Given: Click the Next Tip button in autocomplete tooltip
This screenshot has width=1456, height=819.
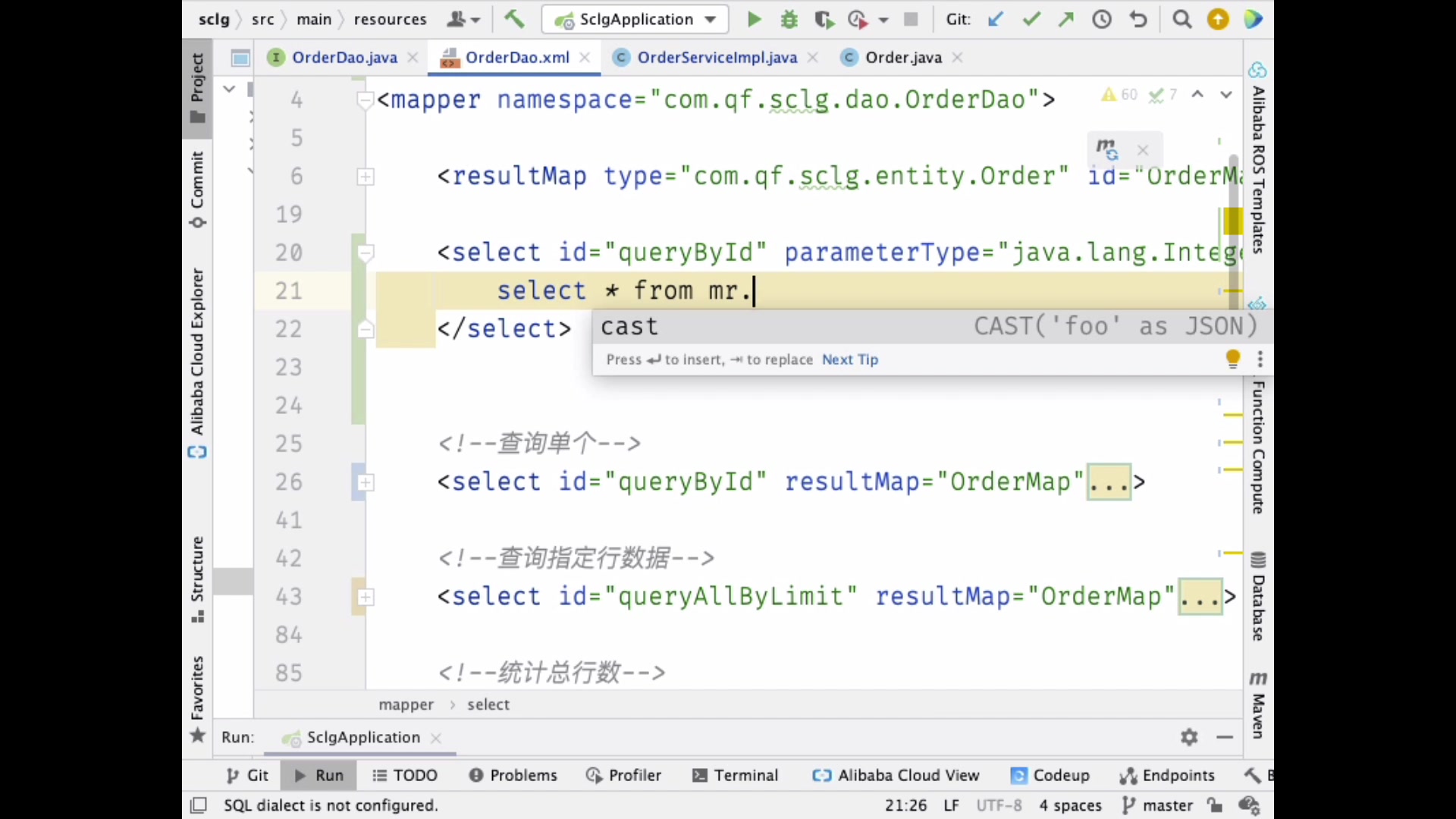Looking at the screenshot, I should tap(849, 359).
